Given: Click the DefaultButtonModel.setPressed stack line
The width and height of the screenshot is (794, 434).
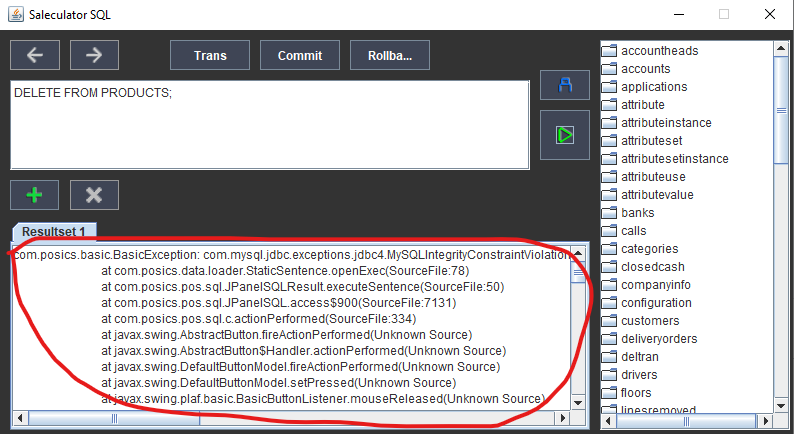Looking at the screenshot, I should coord(279,383).
